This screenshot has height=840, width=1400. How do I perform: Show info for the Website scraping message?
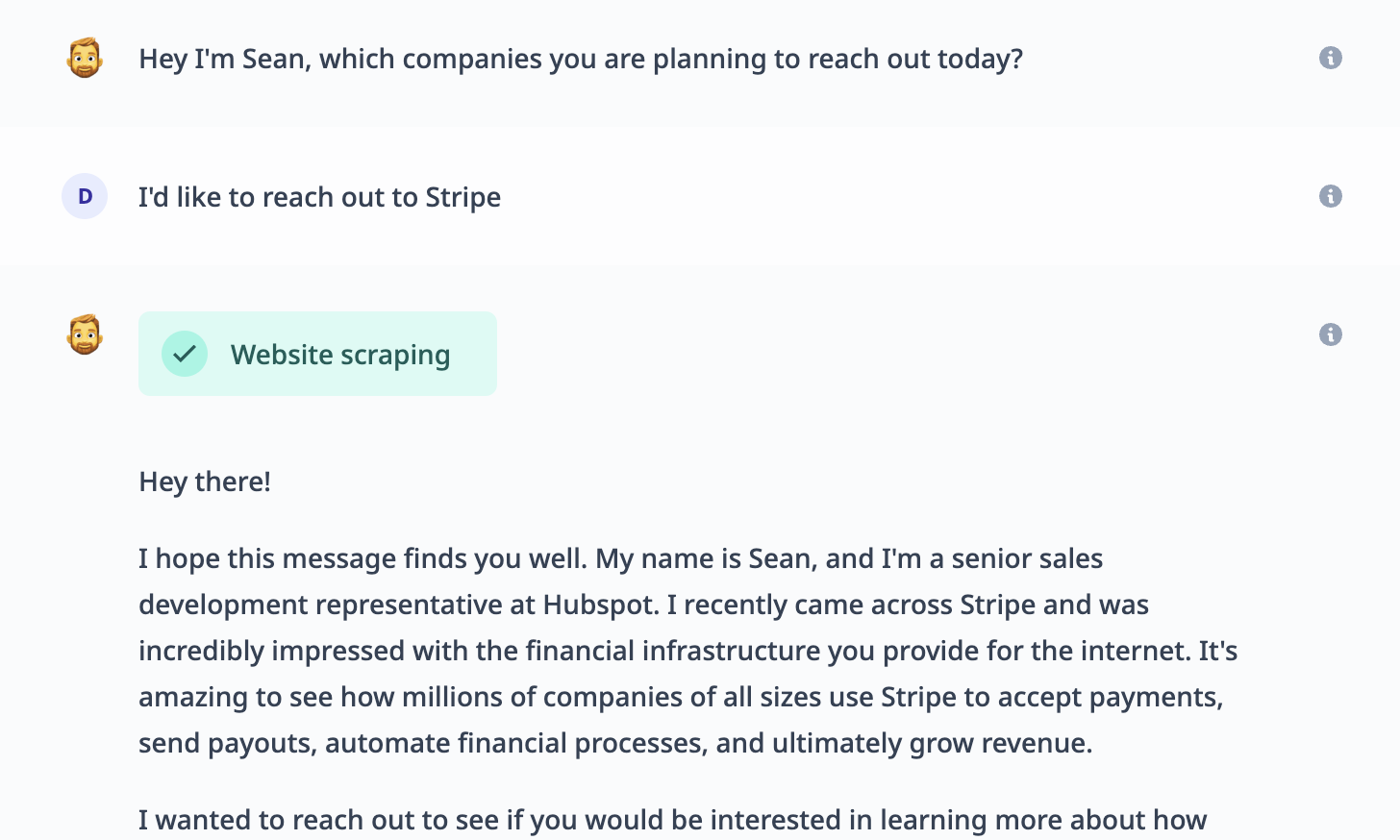click(x=1330, y=334)
